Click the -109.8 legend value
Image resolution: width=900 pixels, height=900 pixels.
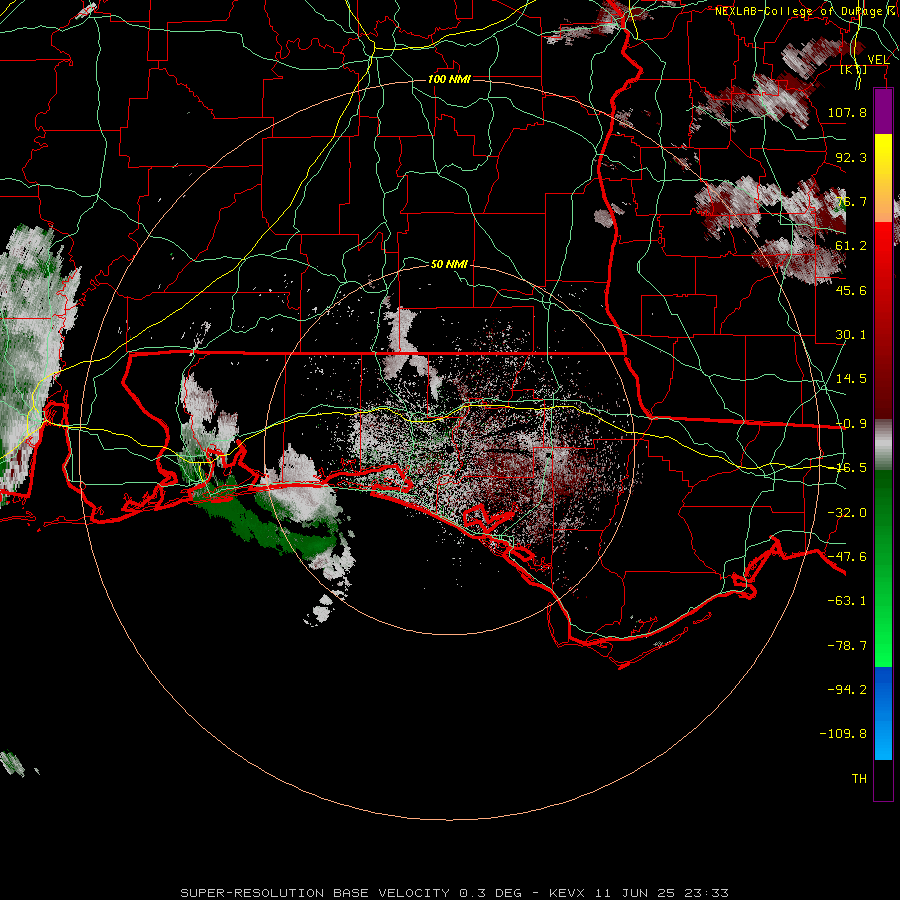pyautogui.click(x=843, y=734)
